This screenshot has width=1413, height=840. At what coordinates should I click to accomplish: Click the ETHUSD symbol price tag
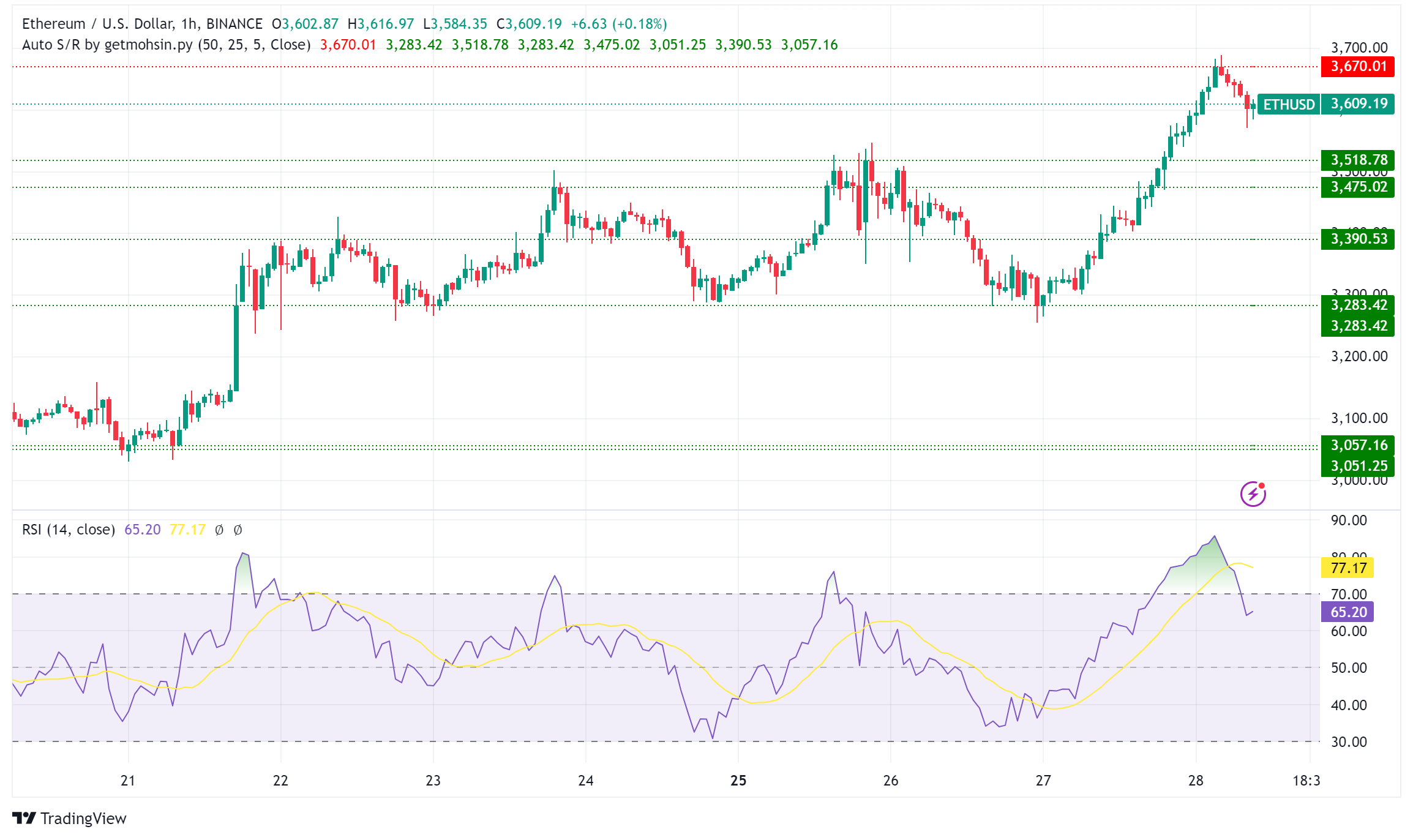tap(1289, 104)
